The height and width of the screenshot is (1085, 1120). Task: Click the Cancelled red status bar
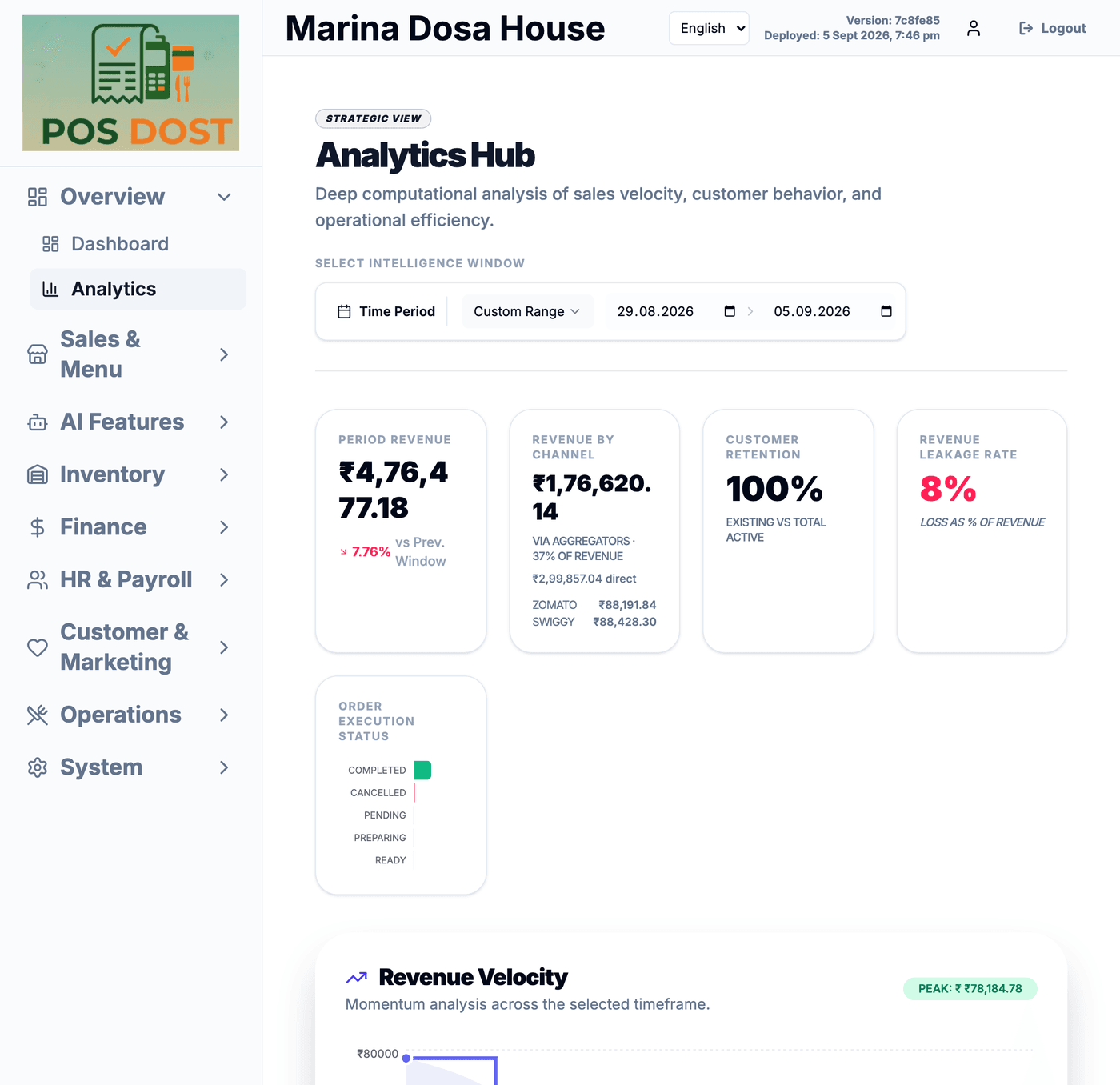coord(414,793)
